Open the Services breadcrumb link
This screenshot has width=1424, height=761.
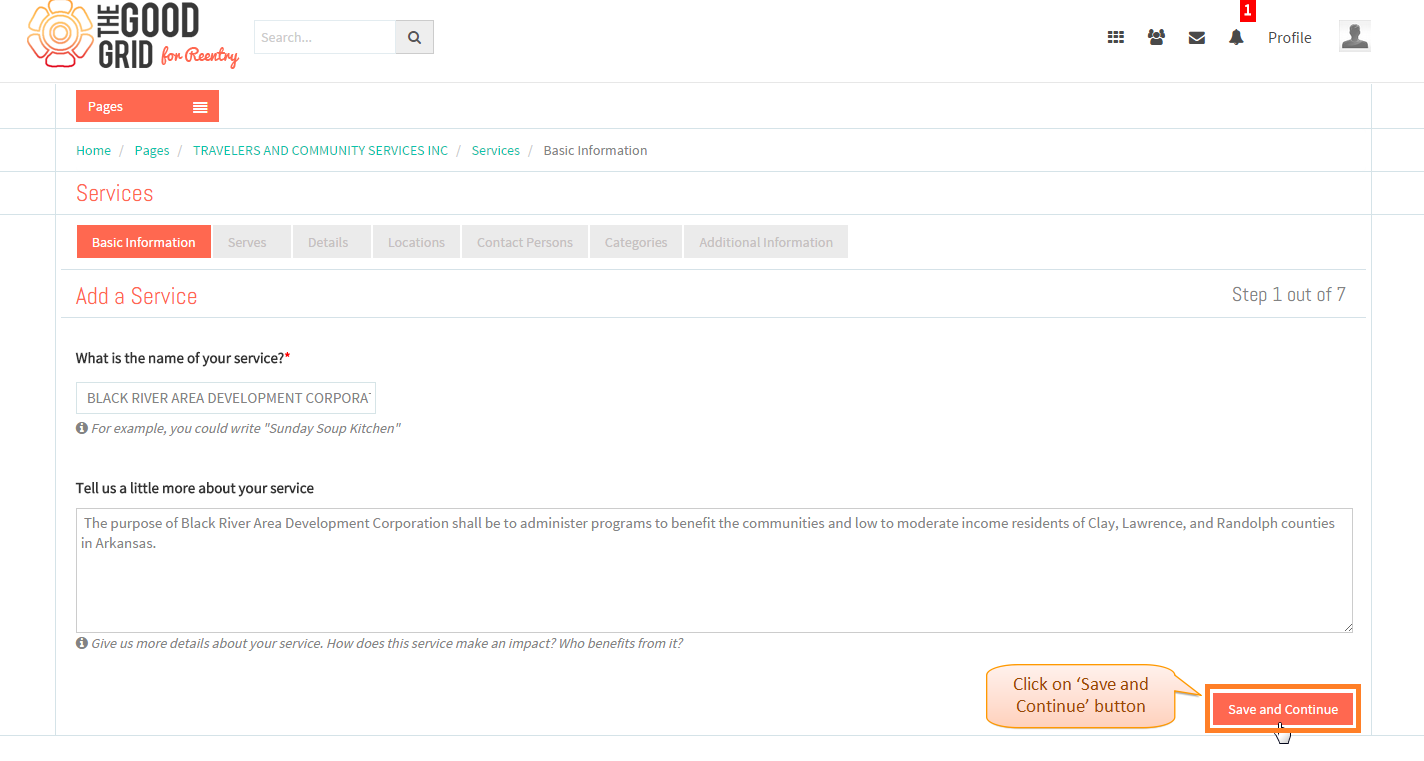[496, 151]
